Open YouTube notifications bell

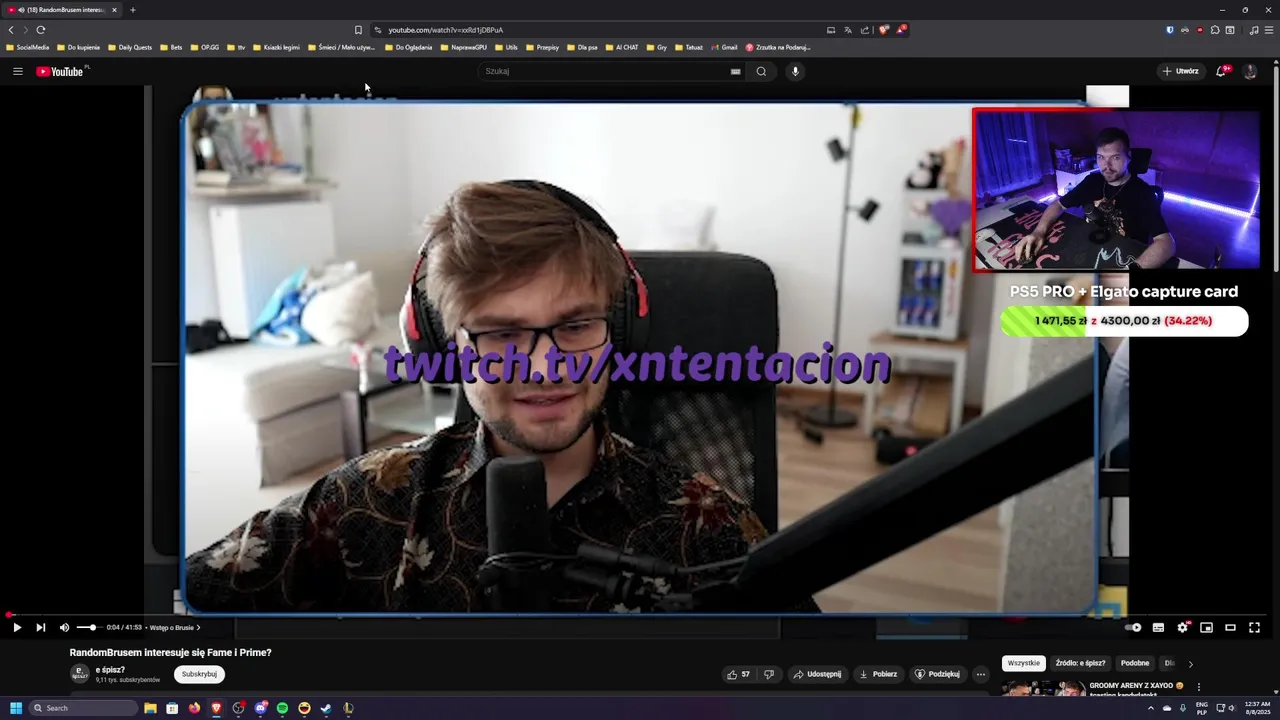click(1221, 71)
